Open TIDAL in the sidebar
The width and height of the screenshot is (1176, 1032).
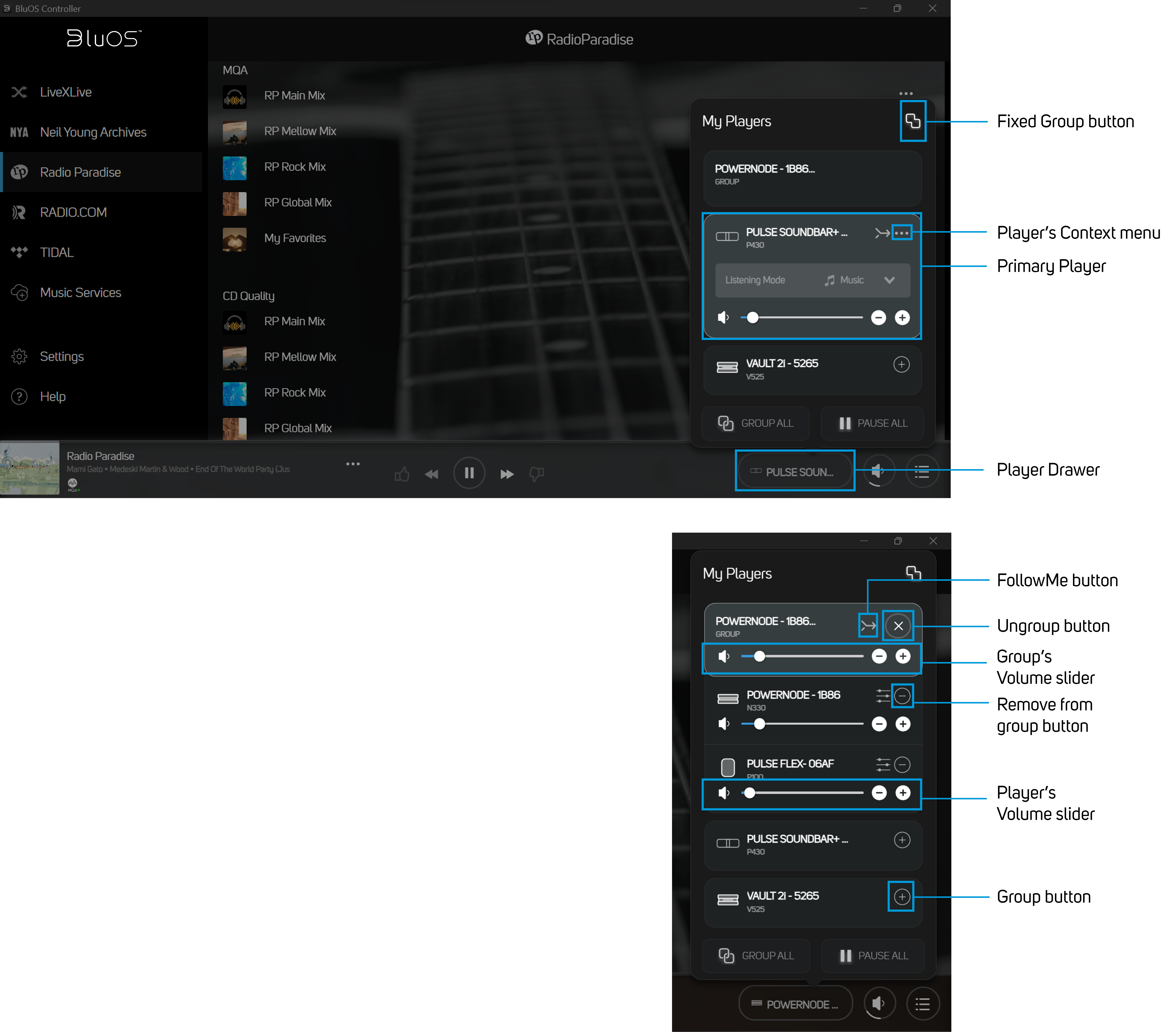click(56, 252)
